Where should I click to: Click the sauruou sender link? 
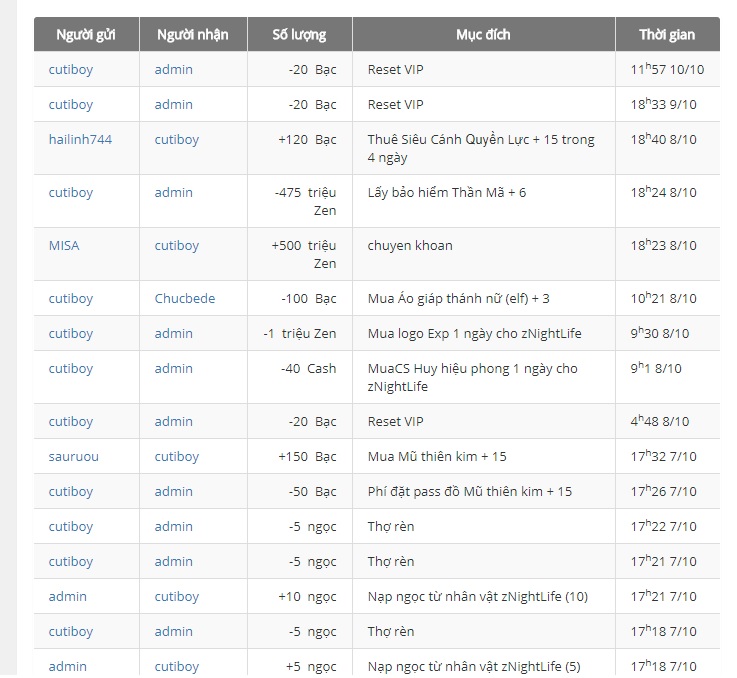click(73, 457)
